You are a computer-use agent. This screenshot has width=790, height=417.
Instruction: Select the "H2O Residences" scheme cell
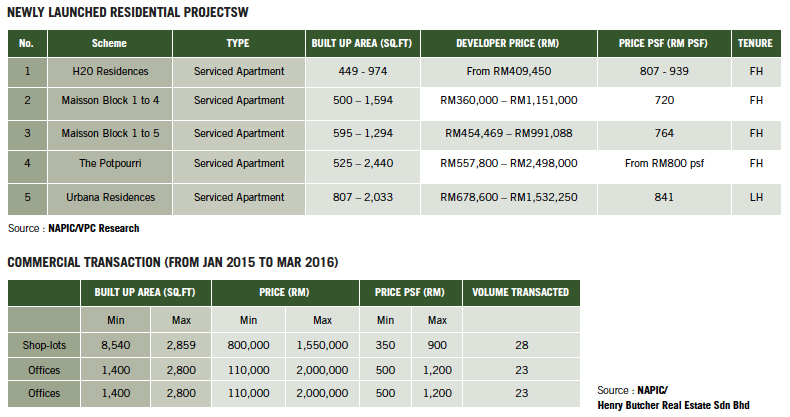[109, 72]
